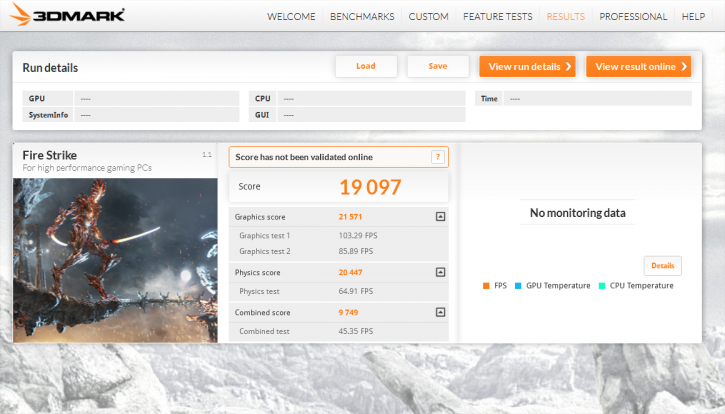The width and height of the screenshot is (725, 414).
Task: Click the overall score 19 097
Action: [x=370, y=187]
